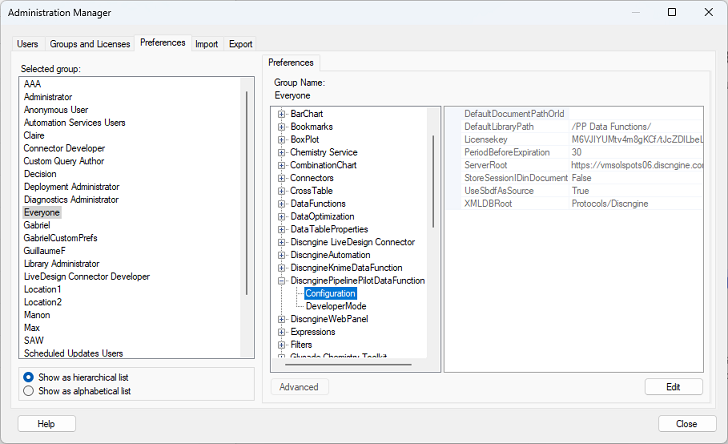Select the Automation Services Users group
This screenshot has width=728, height=444.
(x=74, y=123)
